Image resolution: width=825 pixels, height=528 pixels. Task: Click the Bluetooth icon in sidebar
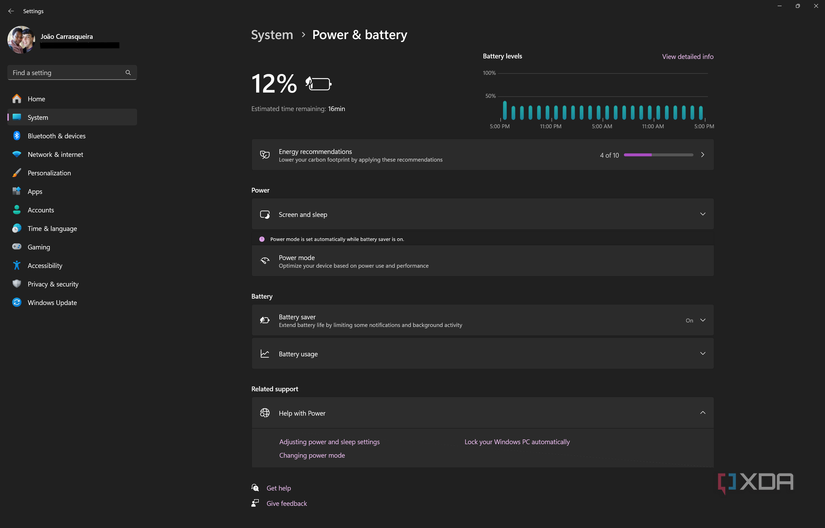click(17, 136)
